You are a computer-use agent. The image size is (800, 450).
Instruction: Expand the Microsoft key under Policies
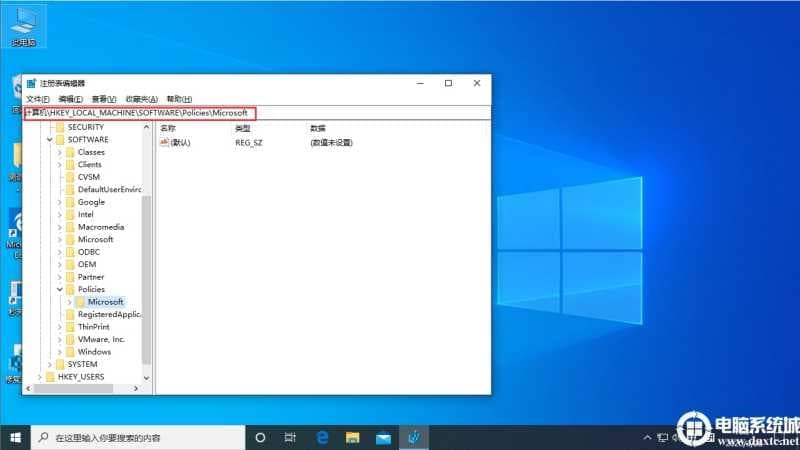pos(70,302)
